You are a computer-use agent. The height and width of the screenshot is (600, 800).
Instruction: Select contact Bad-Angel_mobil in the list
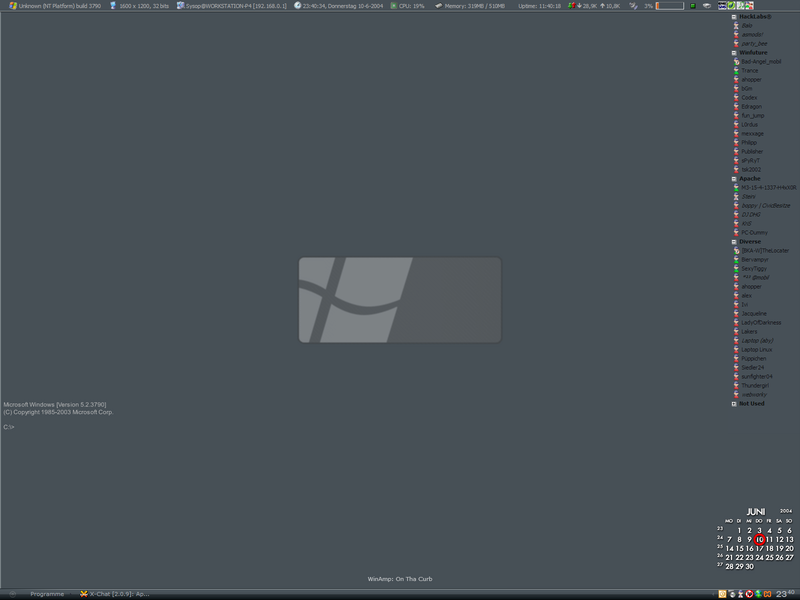coord(760,62)
